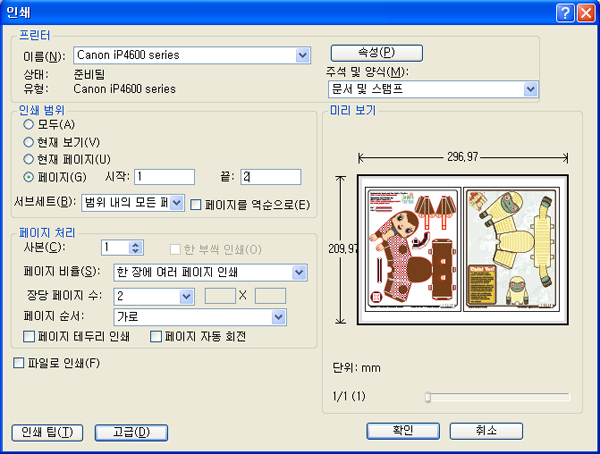Viewport: 600px width, 454px height.
Task: Click the help question mark icon
Action: point(565,13)
